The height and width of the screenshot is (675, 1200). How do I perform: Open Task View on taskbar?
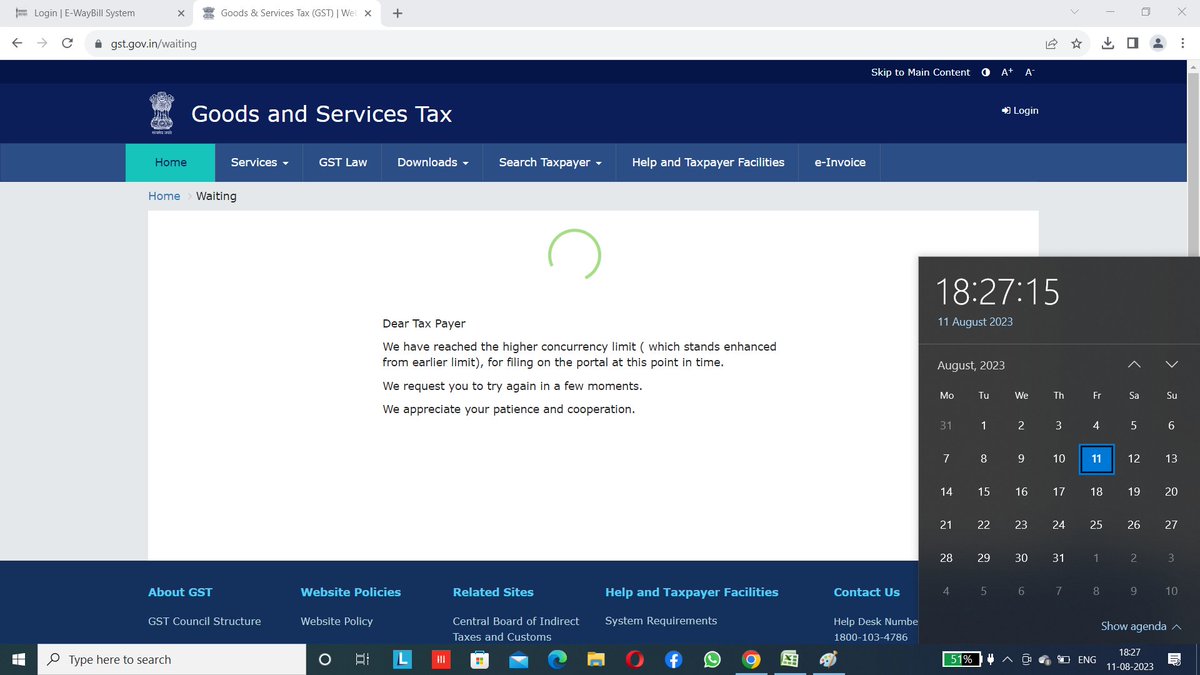(362, 659)
